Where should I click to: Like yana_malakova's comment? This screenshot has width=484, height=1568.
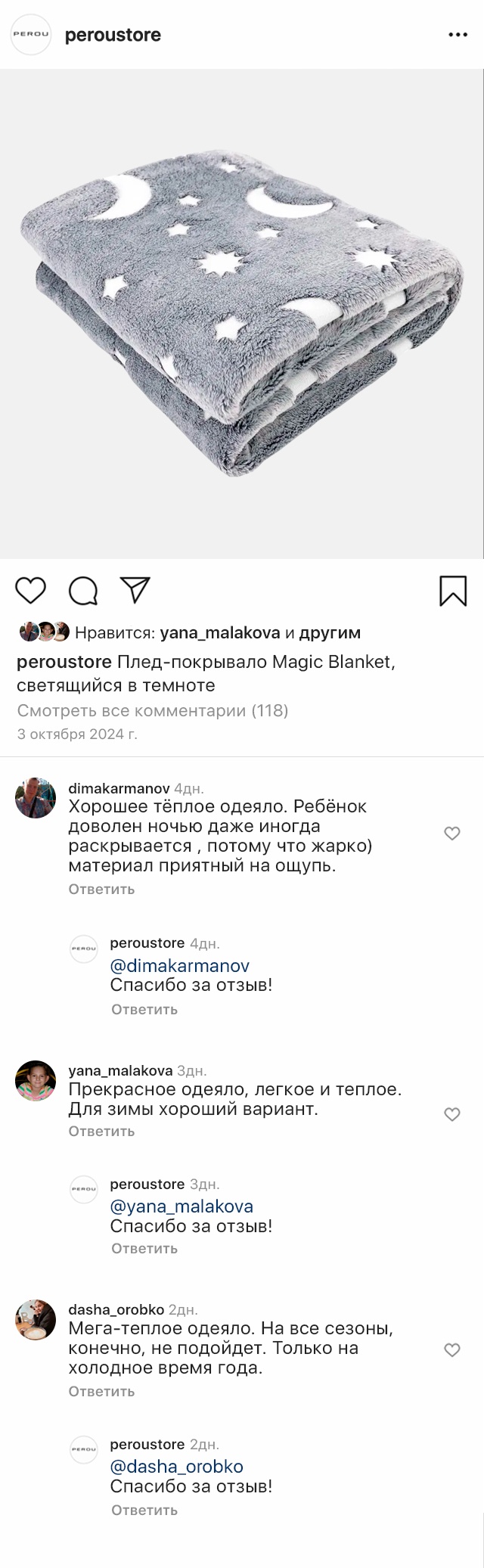[x=451, y=1114]
